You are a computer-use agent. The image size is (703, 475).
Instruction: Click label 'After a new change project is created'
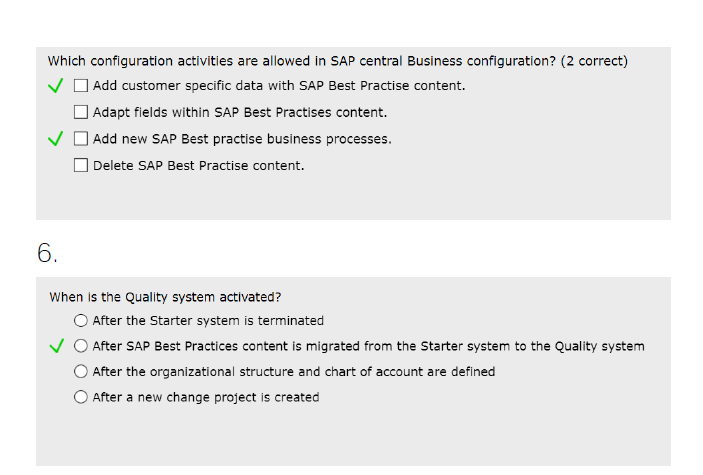(206, 397)
